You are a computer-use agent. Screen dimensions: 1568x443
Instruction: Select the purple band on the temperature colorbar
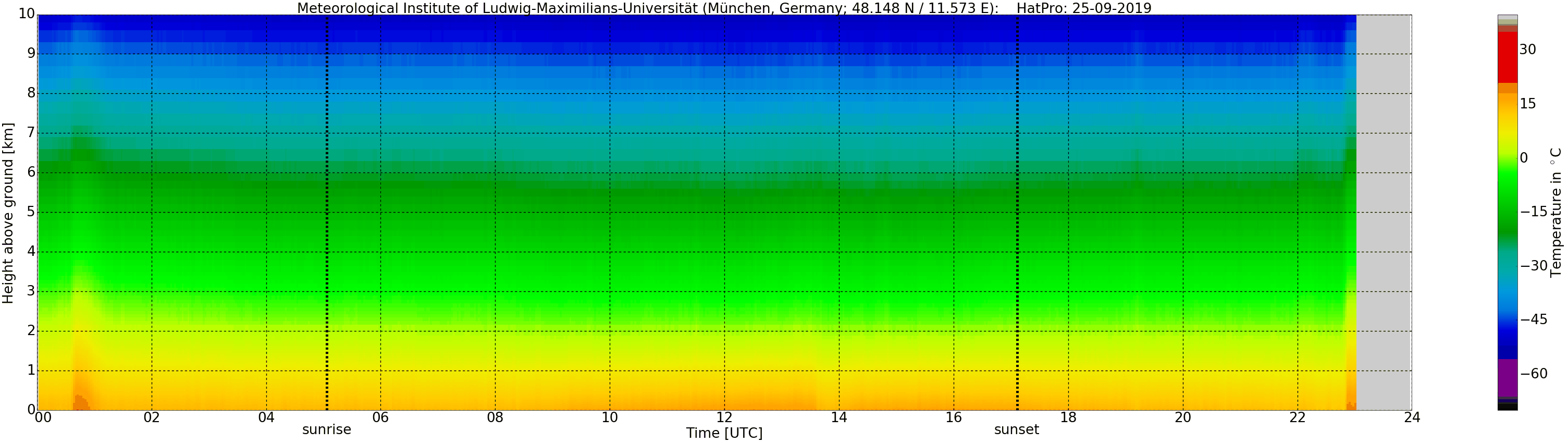[x=1507, y=377]
